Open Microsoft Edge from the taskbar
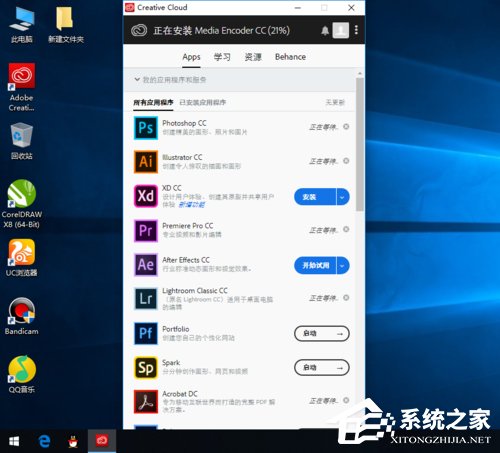 tap(44, 441)
